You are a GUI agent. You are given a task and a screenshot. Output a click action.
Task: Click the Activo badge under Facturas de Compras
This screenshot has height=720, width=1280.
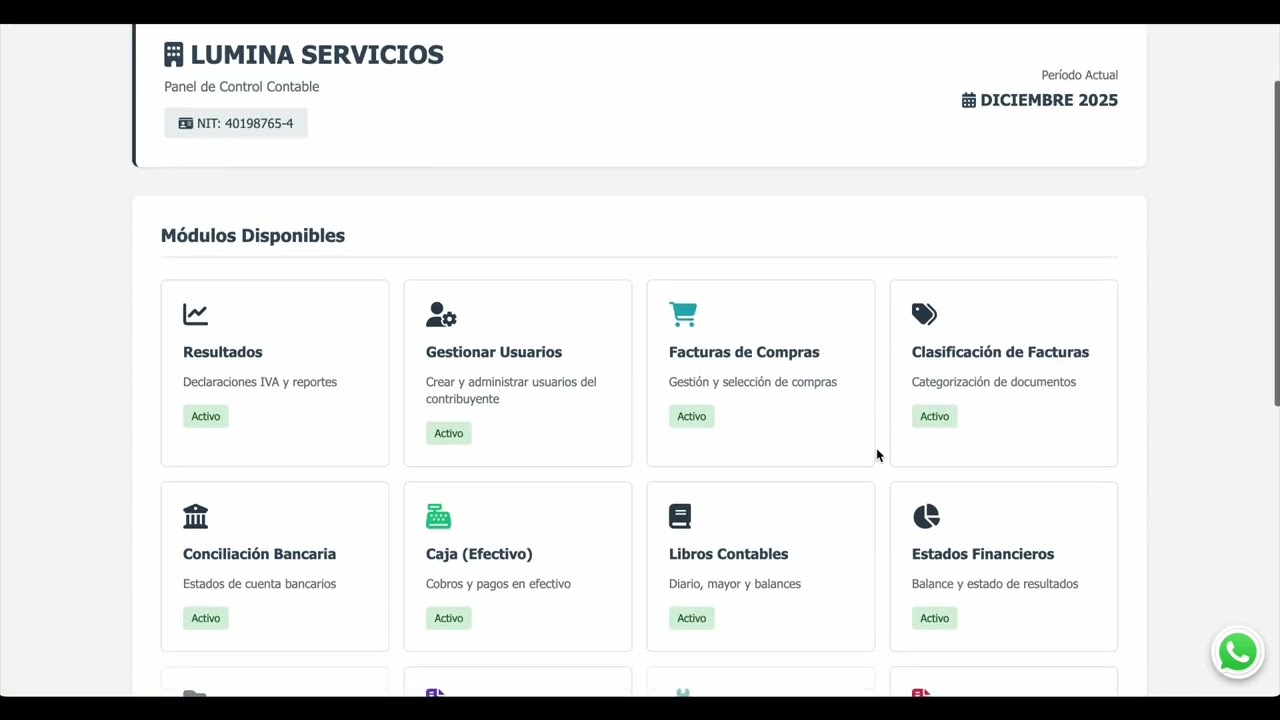tap(692, 416)
